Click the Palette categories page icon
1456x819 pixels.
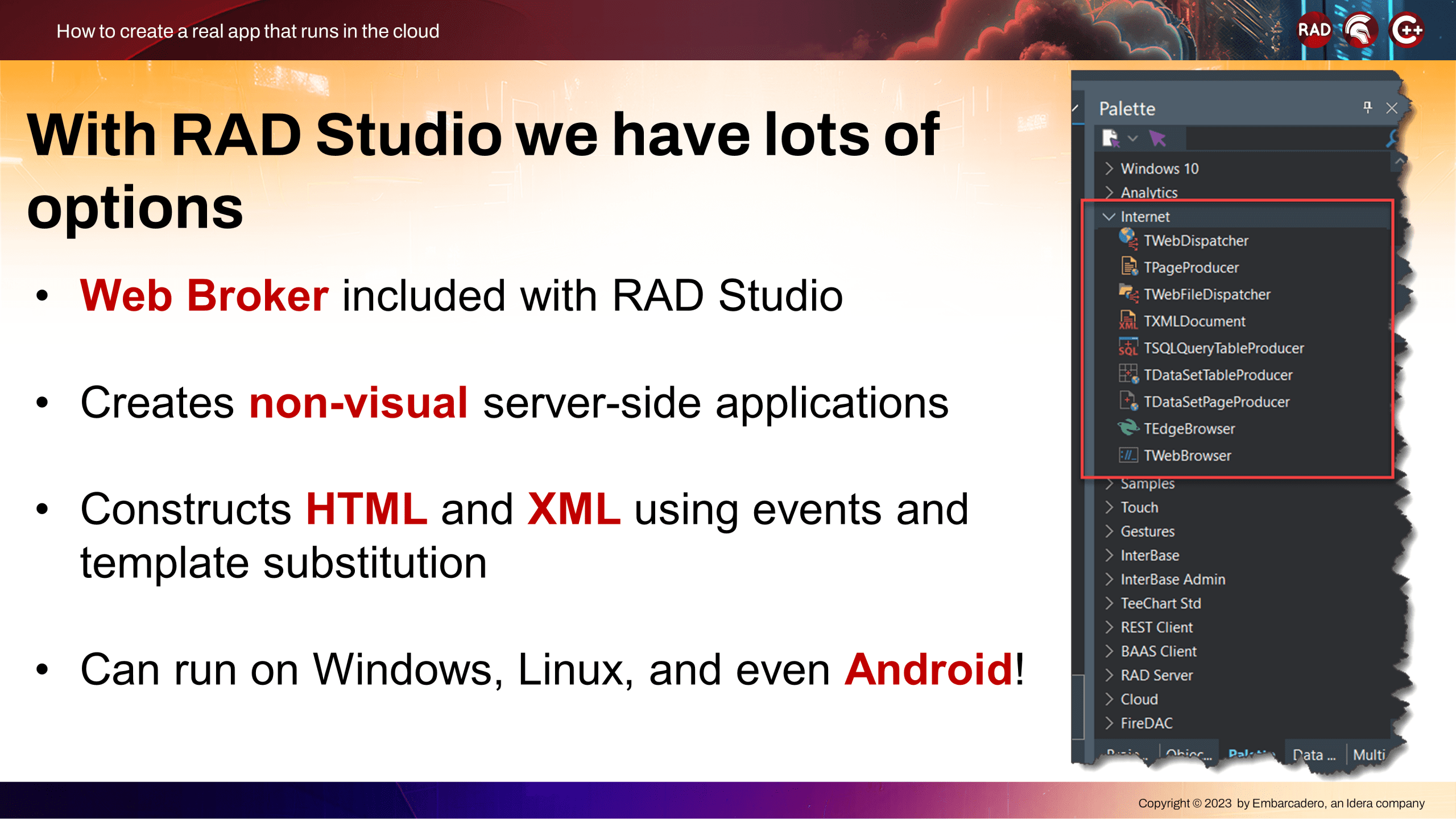1110,138
